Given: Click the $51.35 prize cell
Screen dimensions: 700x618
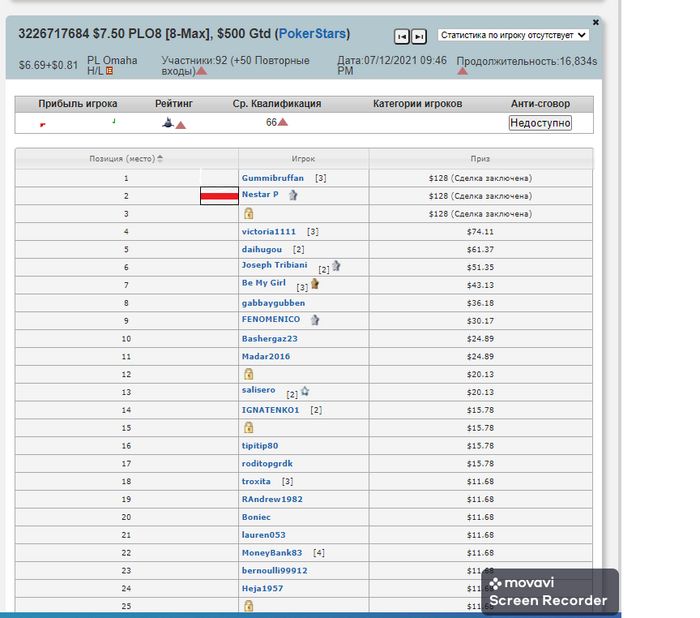Looking at the screenshot, I should tap(480, 267).
